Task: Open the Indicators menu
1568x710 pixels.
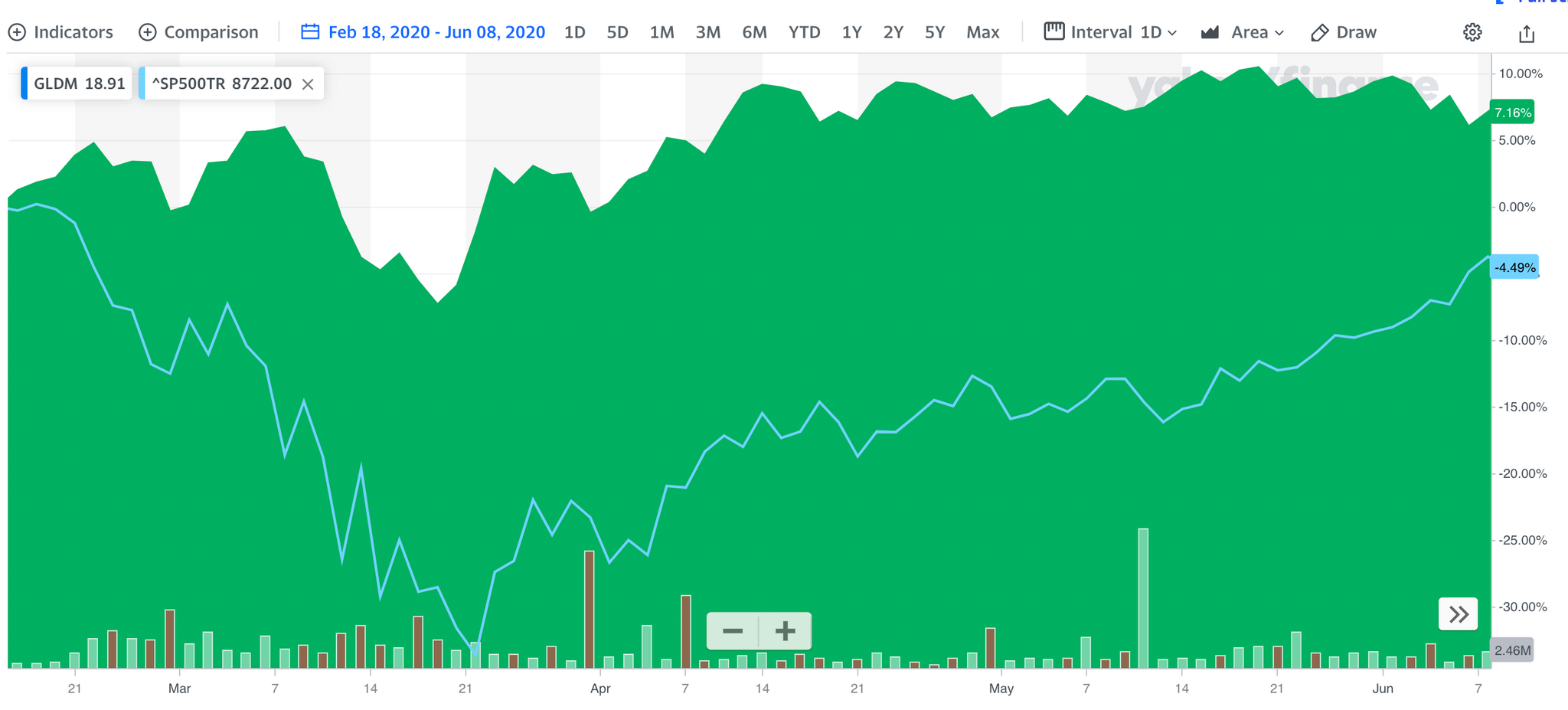Action: click(x=60, y=32)
